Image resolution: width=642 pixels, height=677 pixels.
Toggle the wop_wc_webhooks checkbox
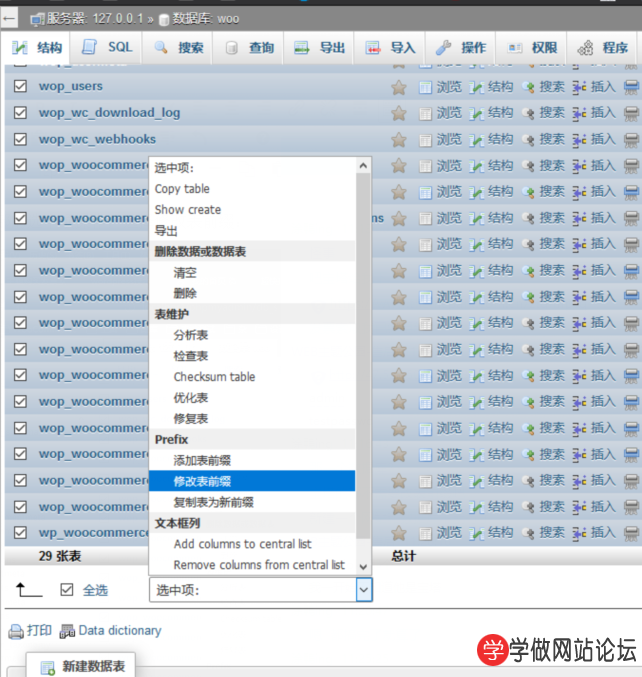[x=20, y=139]
